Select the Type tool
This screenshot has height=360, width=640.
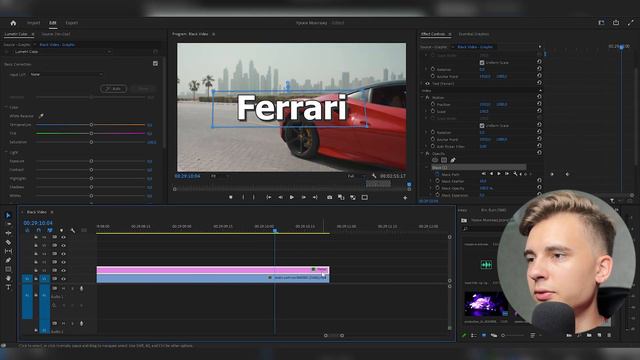click(8, 287)
